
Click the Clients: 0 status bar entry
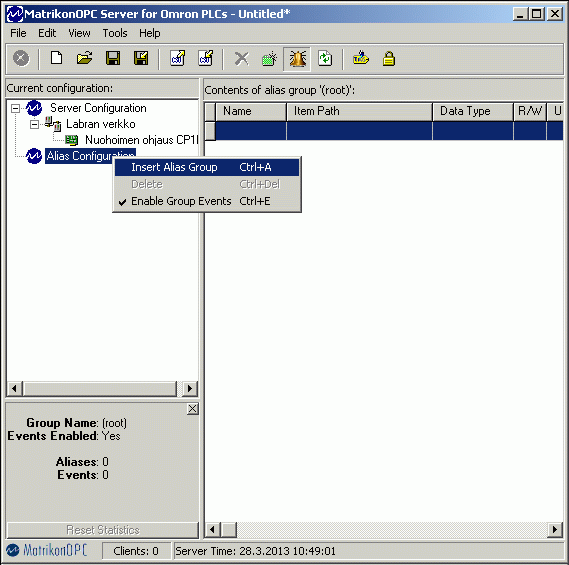136,551
